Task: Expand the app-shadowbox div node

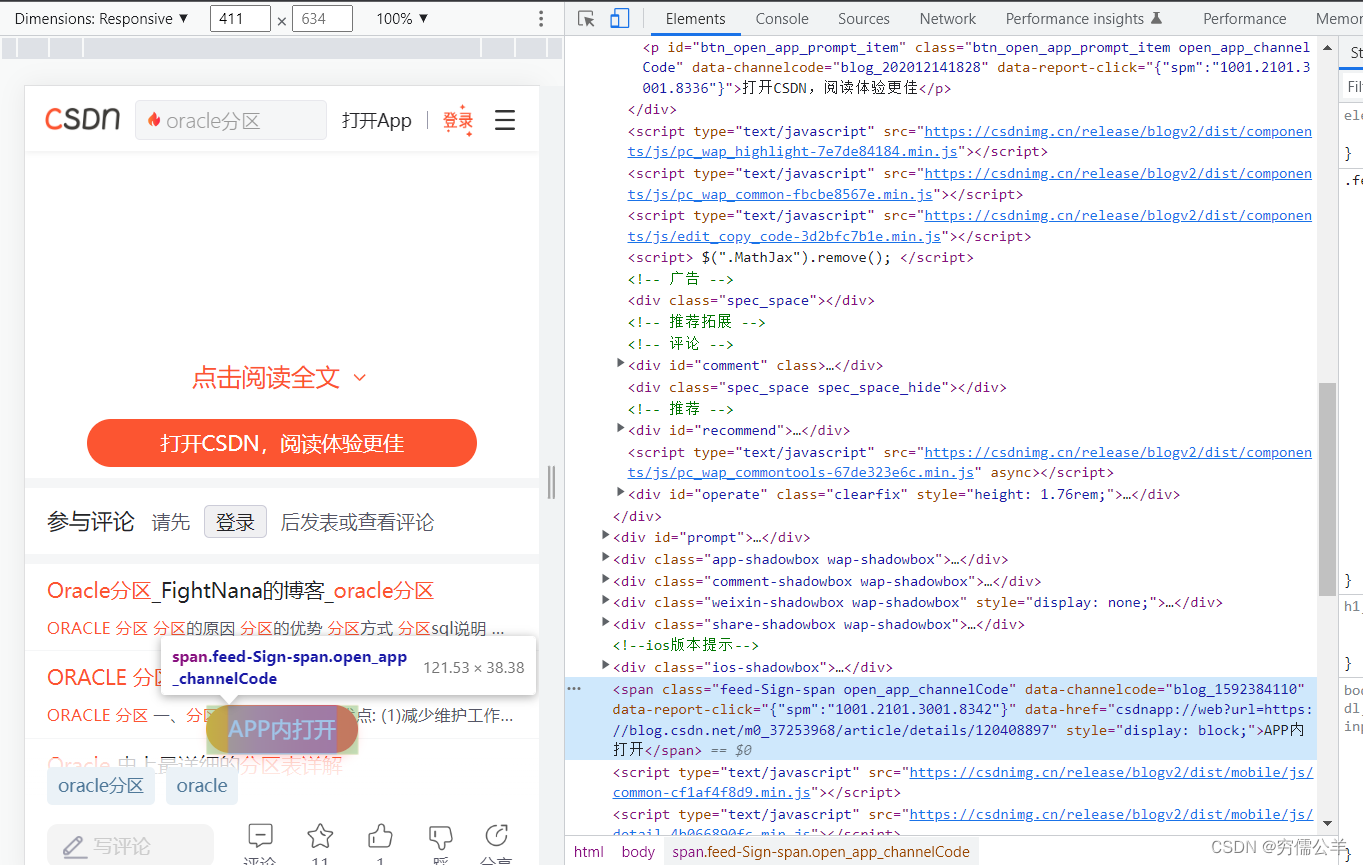Action: point(606,558)
